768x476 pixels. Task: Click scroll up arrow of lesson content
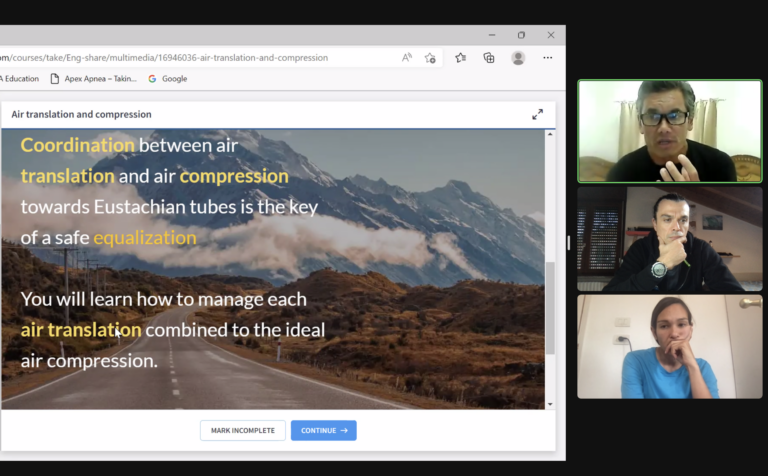click(549, 135)
